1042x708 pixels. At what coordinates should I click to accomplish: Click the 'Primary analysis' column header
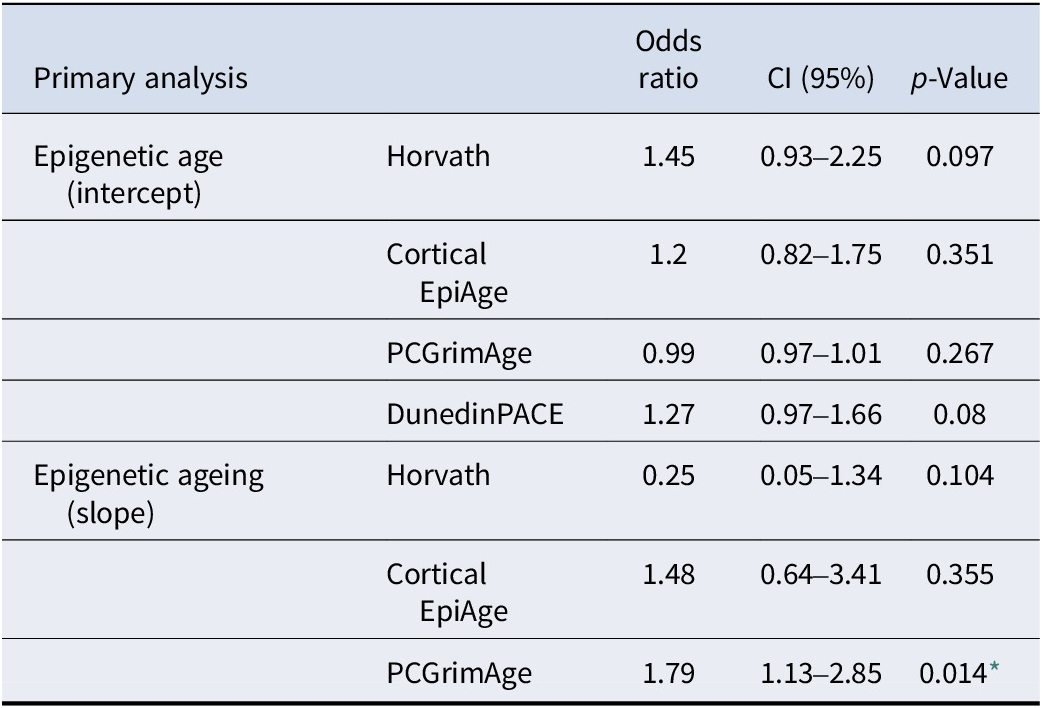(x=140, y=79)
